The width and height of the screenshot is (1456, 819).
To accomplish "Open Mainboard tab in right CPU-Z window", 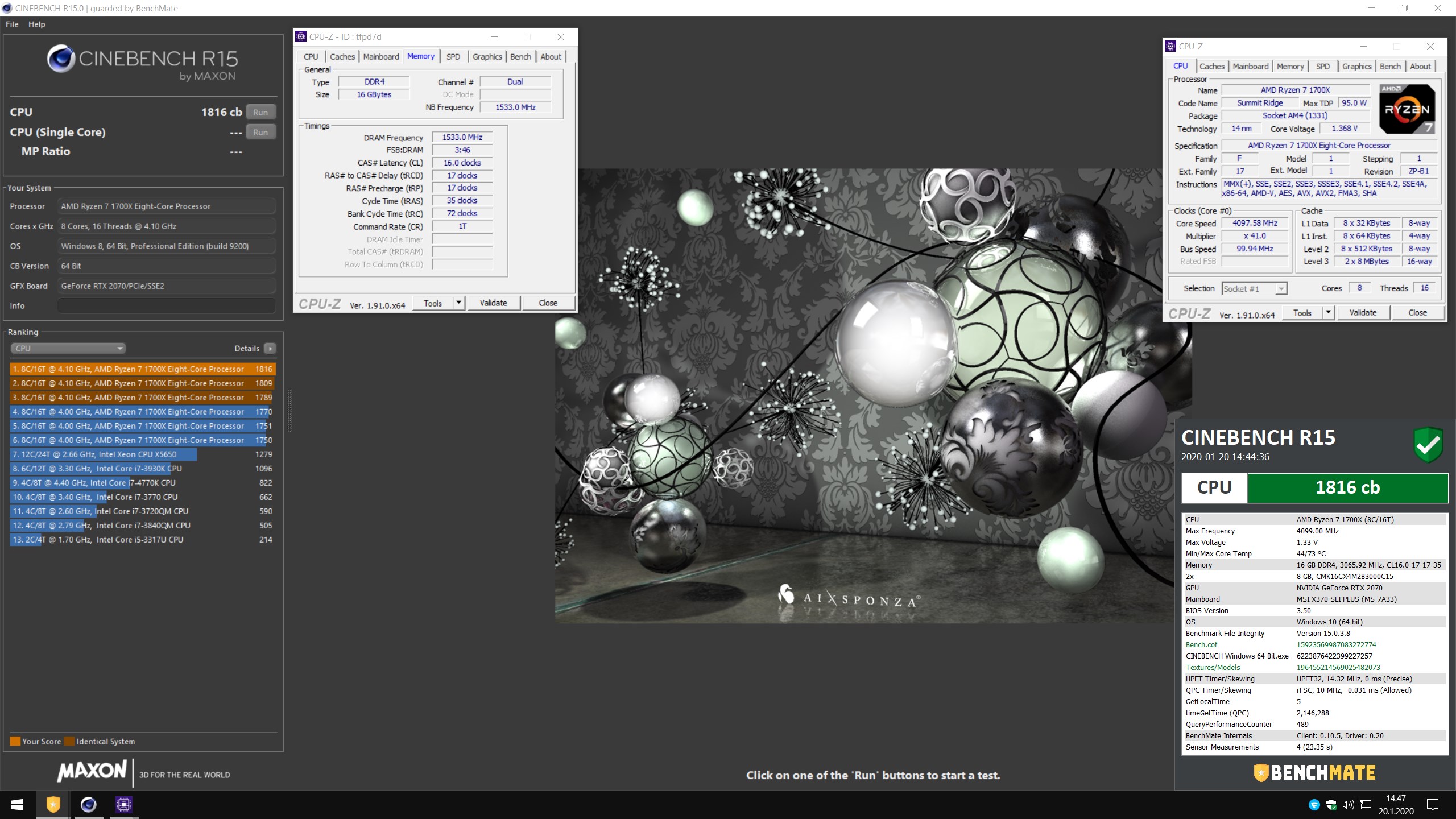I will coord(1251,67).
